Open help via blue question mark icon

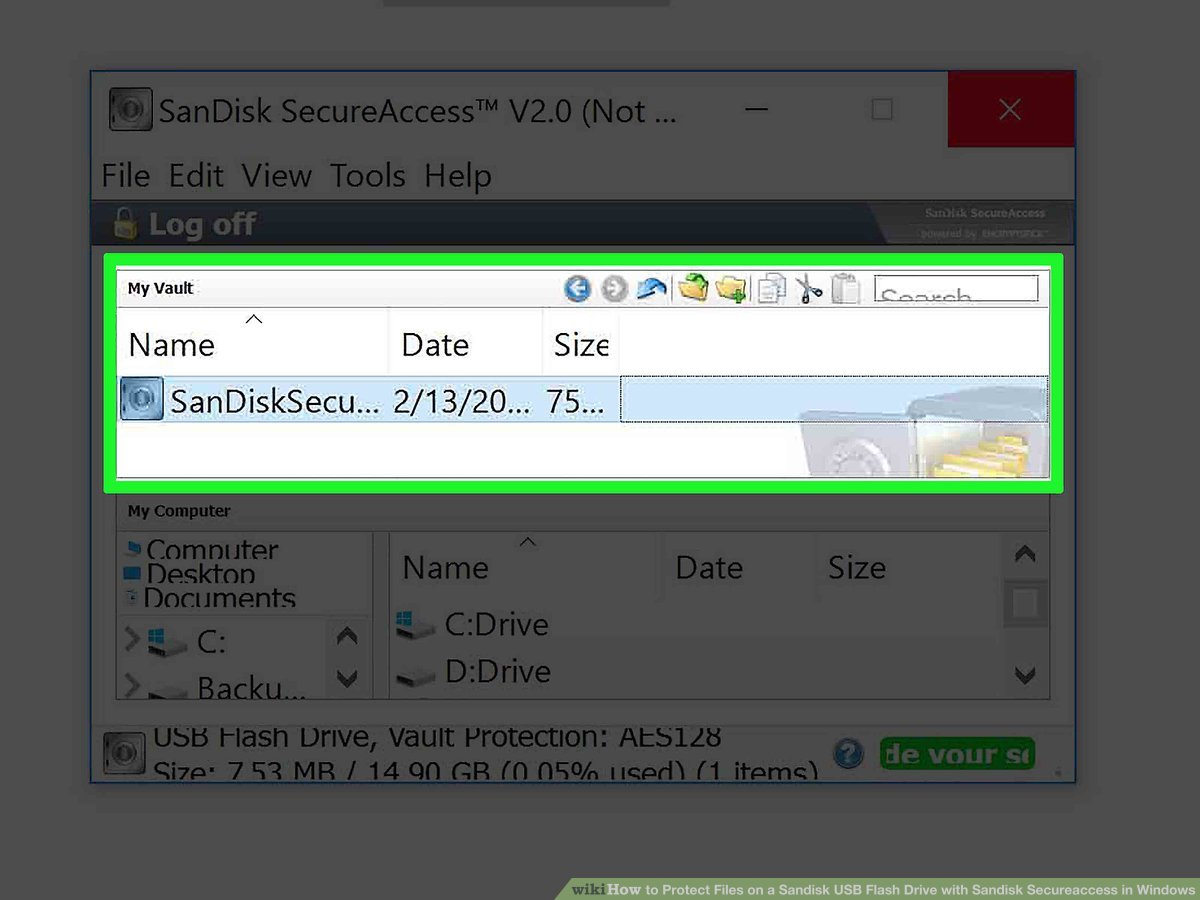click(x=848, y=753)
